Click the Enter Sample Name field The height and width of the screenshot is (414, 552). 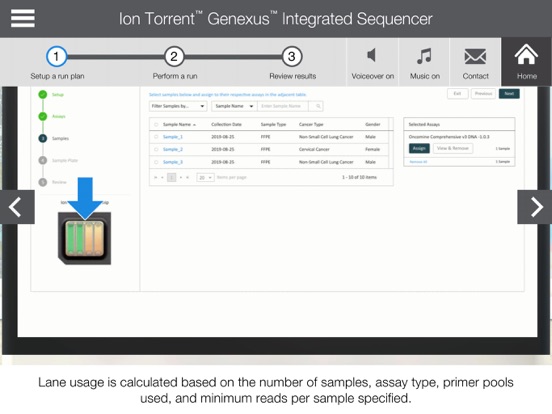coord(283,106)
